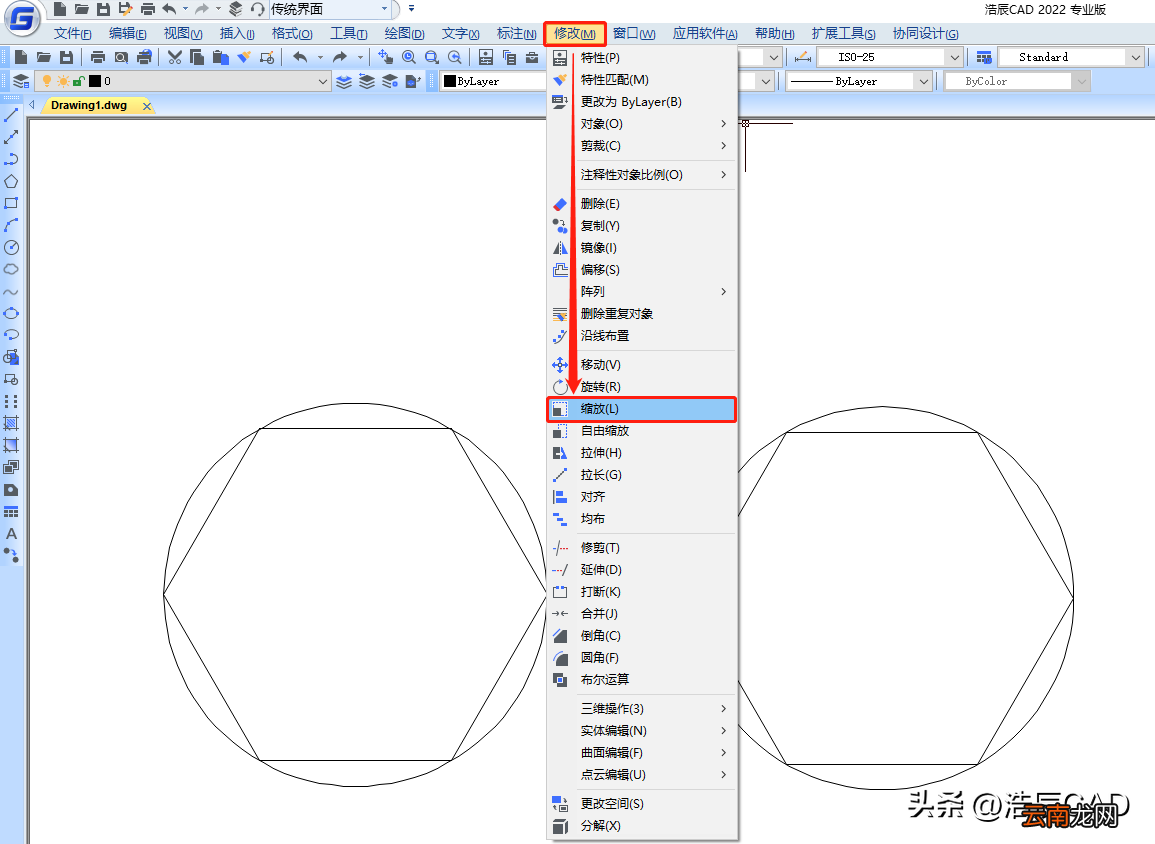Select the Hatch fill tool

11,423
